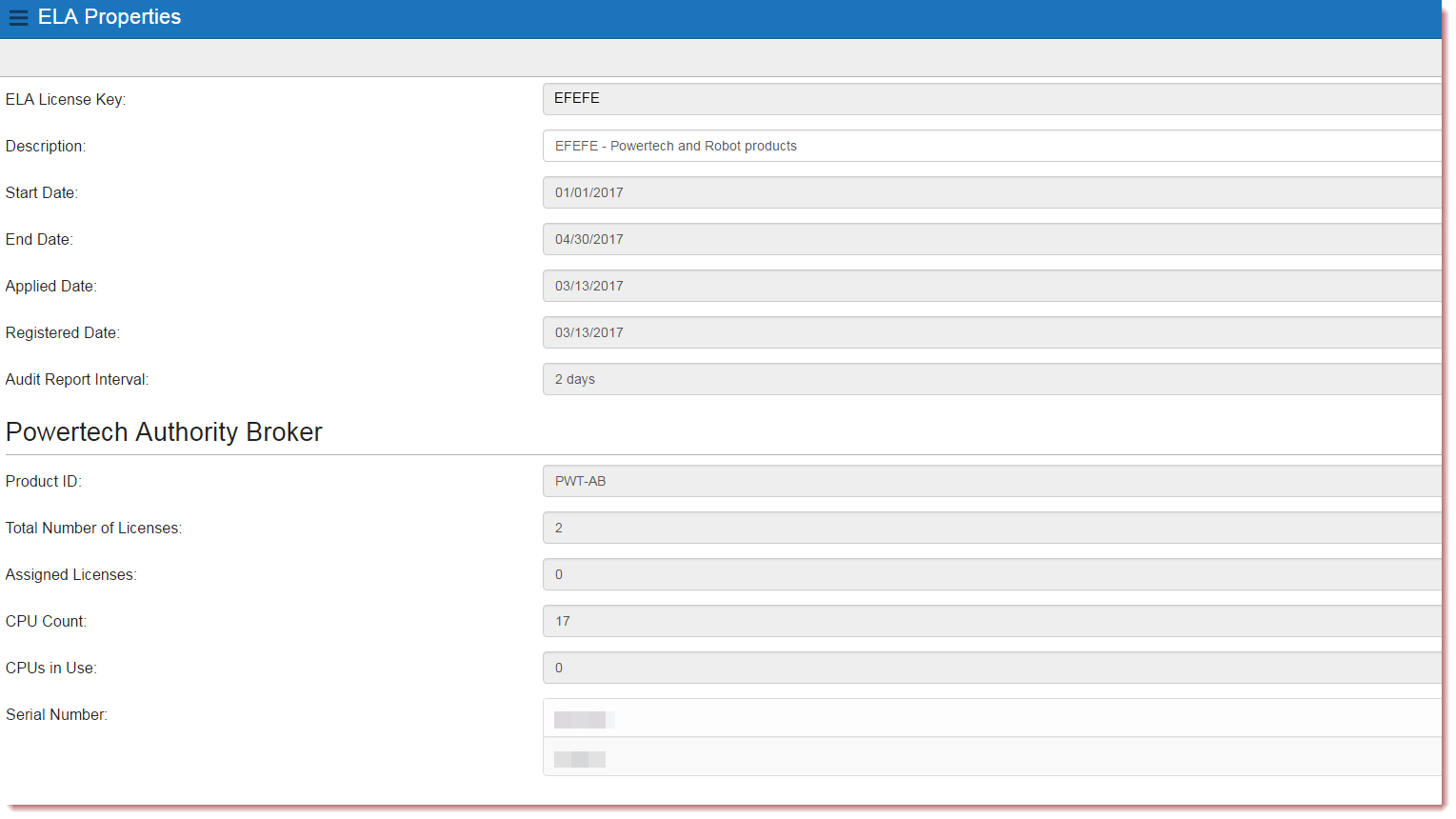Click the Product ID field PWT-AB
The image size is (1456, 819).
[992, 481]
